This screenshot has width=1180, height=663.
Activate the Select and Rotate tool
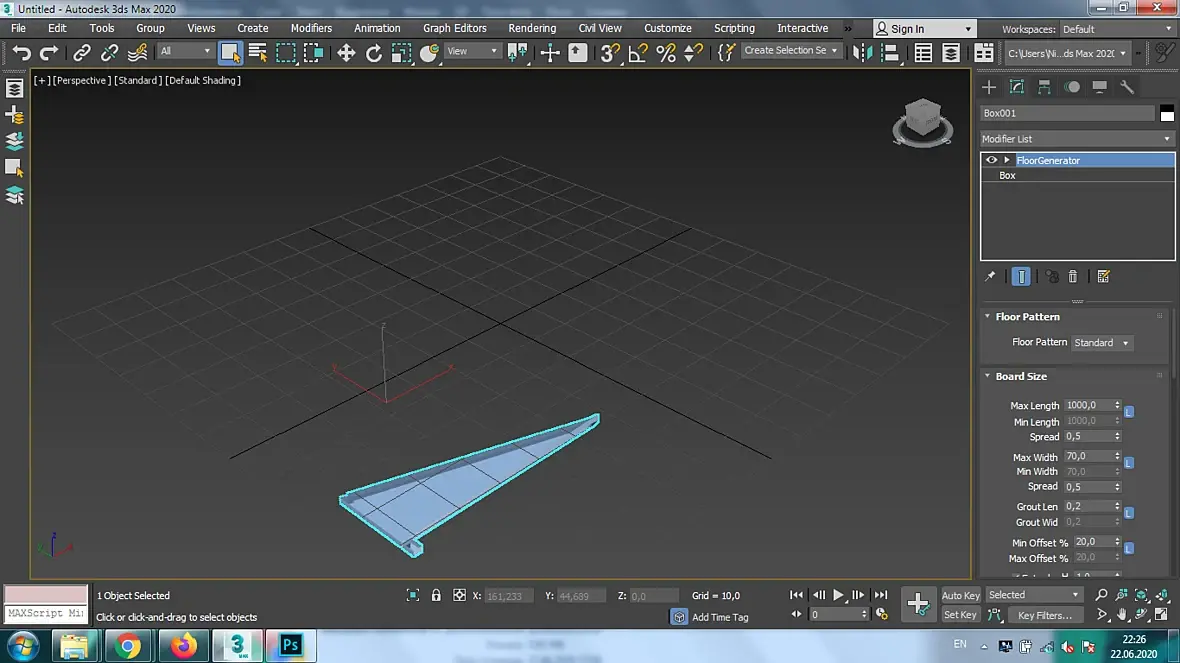pyautogui.click(x=374, y=53)
